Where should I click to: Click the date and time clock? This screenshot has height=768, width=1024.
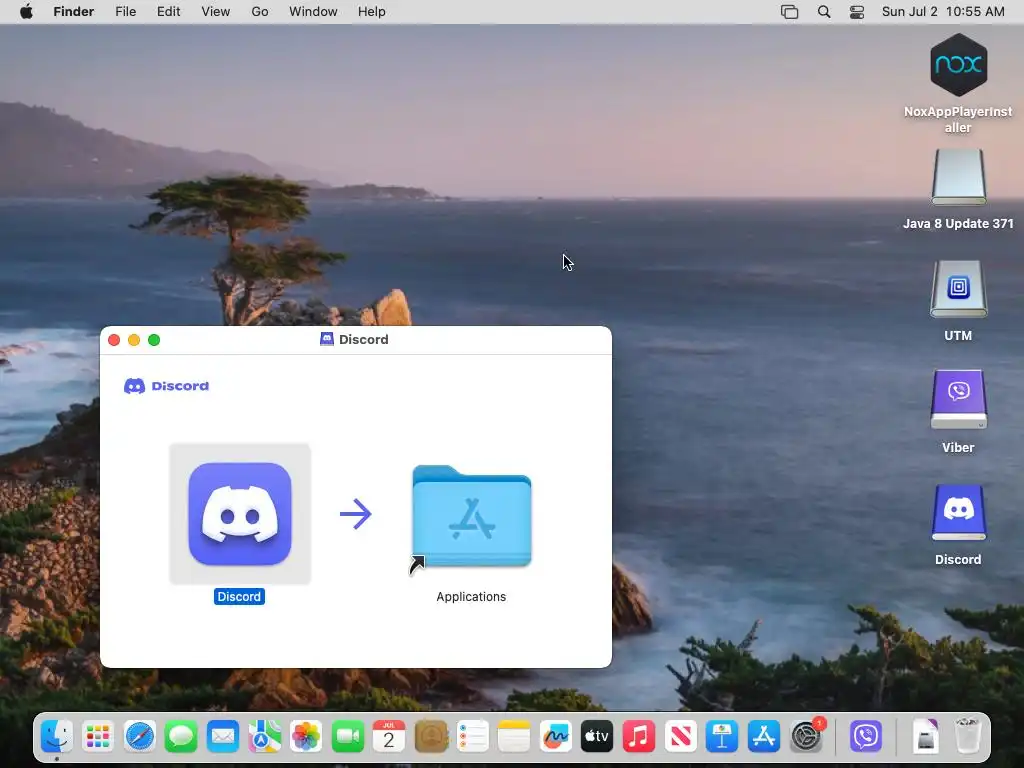click(x=943, y=12)
